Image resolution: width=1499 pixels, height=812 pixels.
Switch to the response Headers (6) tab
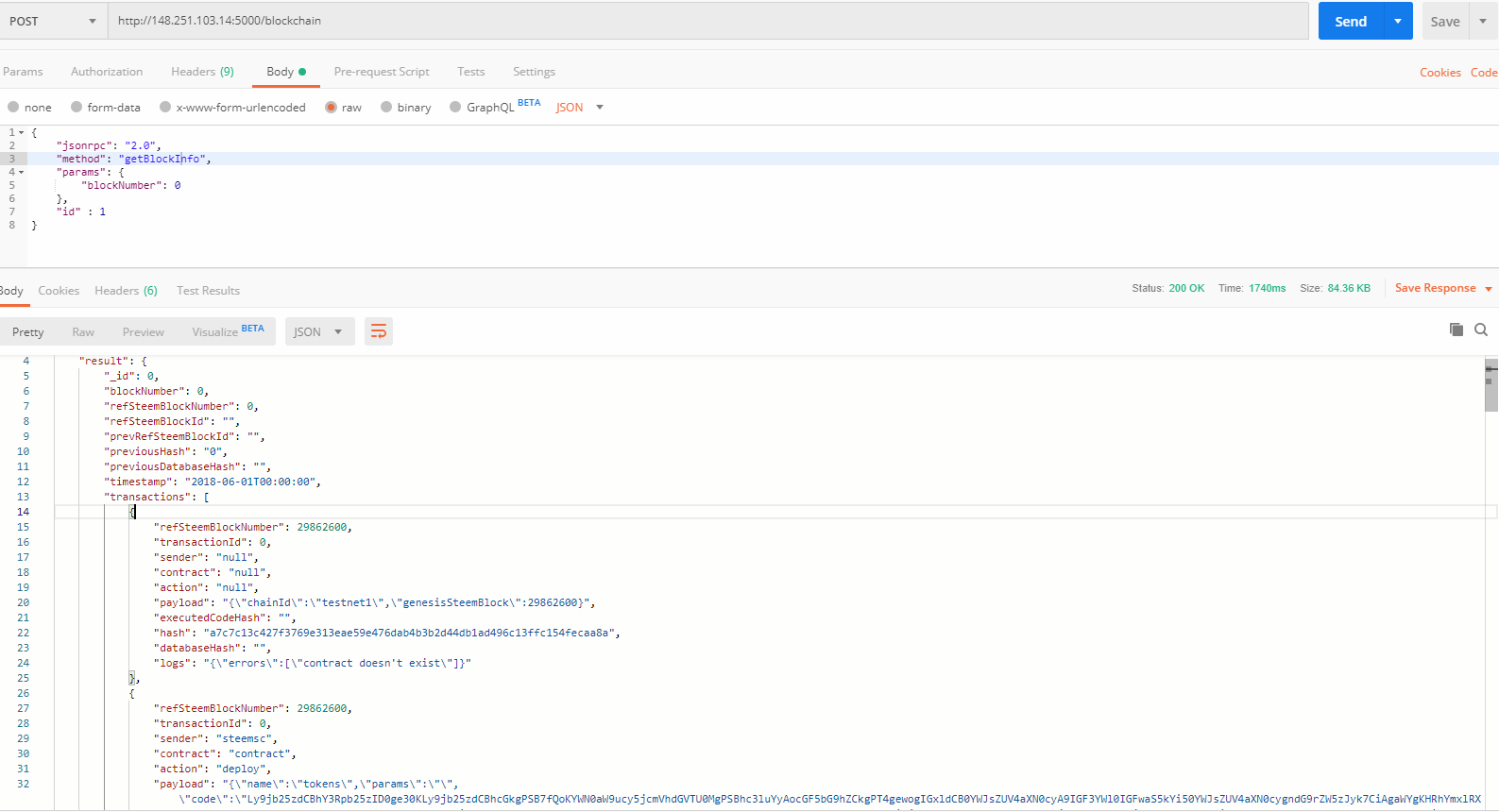click(x=126, y=291)
